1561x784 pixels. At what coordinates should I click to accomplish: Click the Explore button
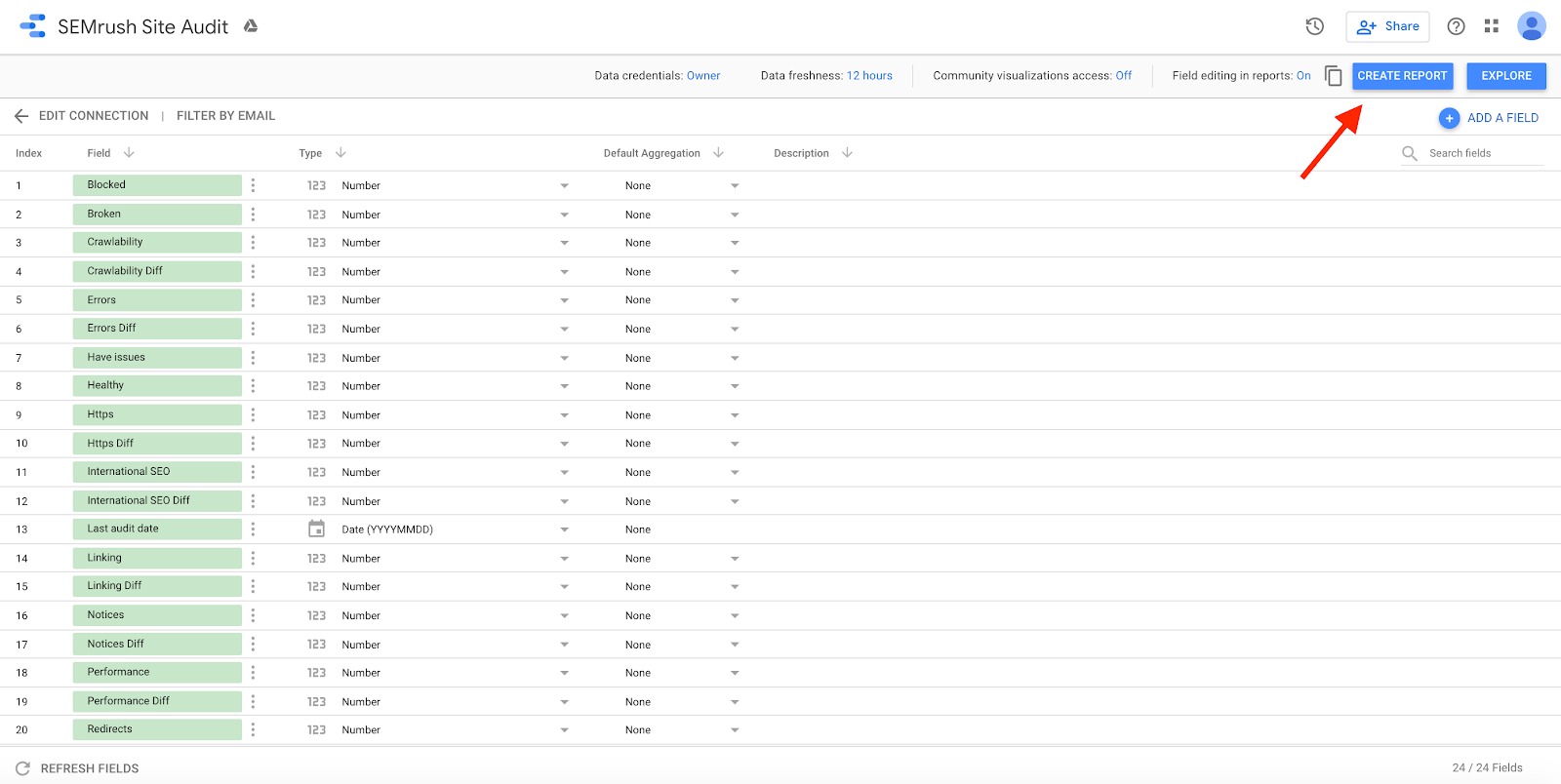point(1505,76)
